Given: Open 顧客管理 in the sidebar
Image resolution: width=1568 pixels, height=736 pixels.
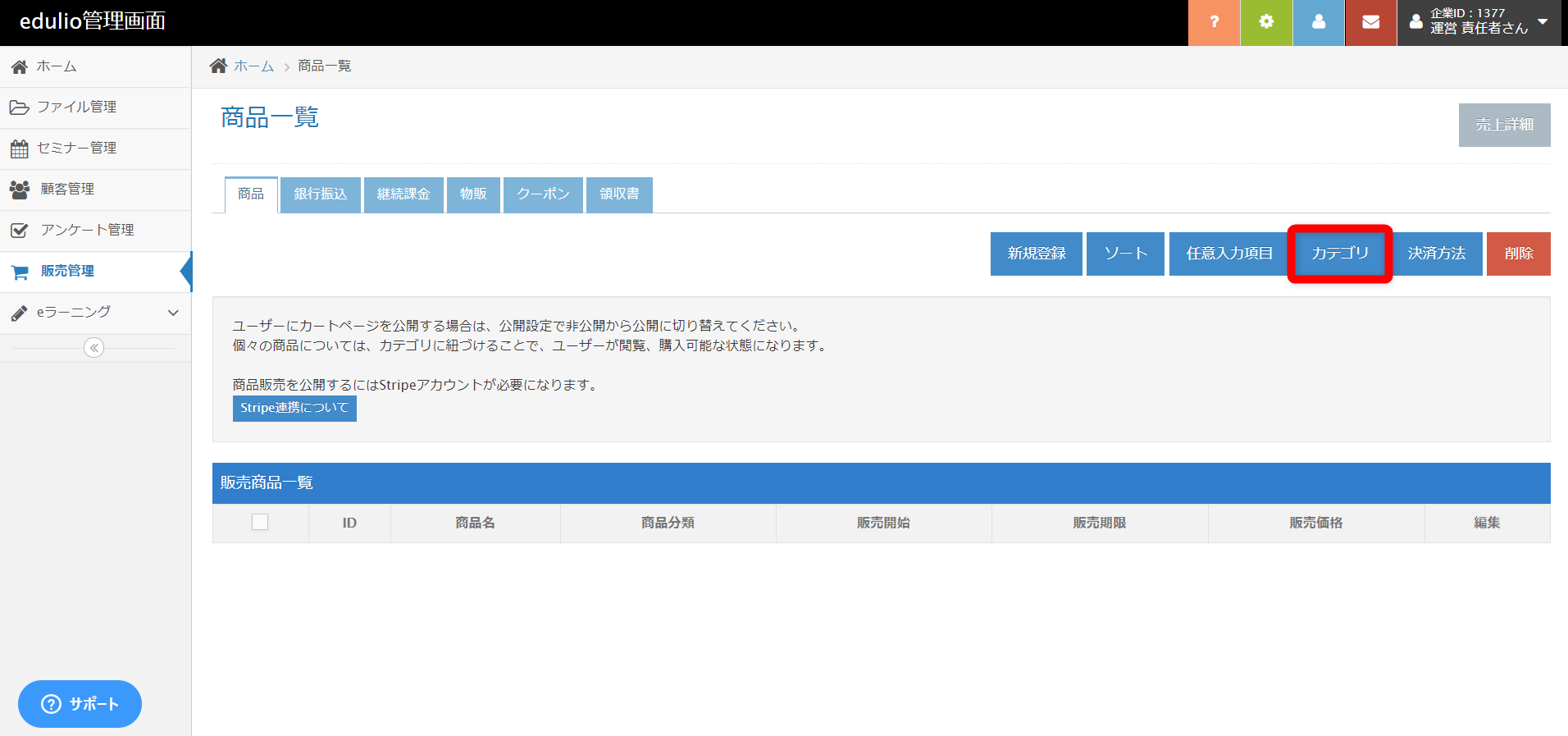Looking at the screenshot, I should tap(95, 190).
